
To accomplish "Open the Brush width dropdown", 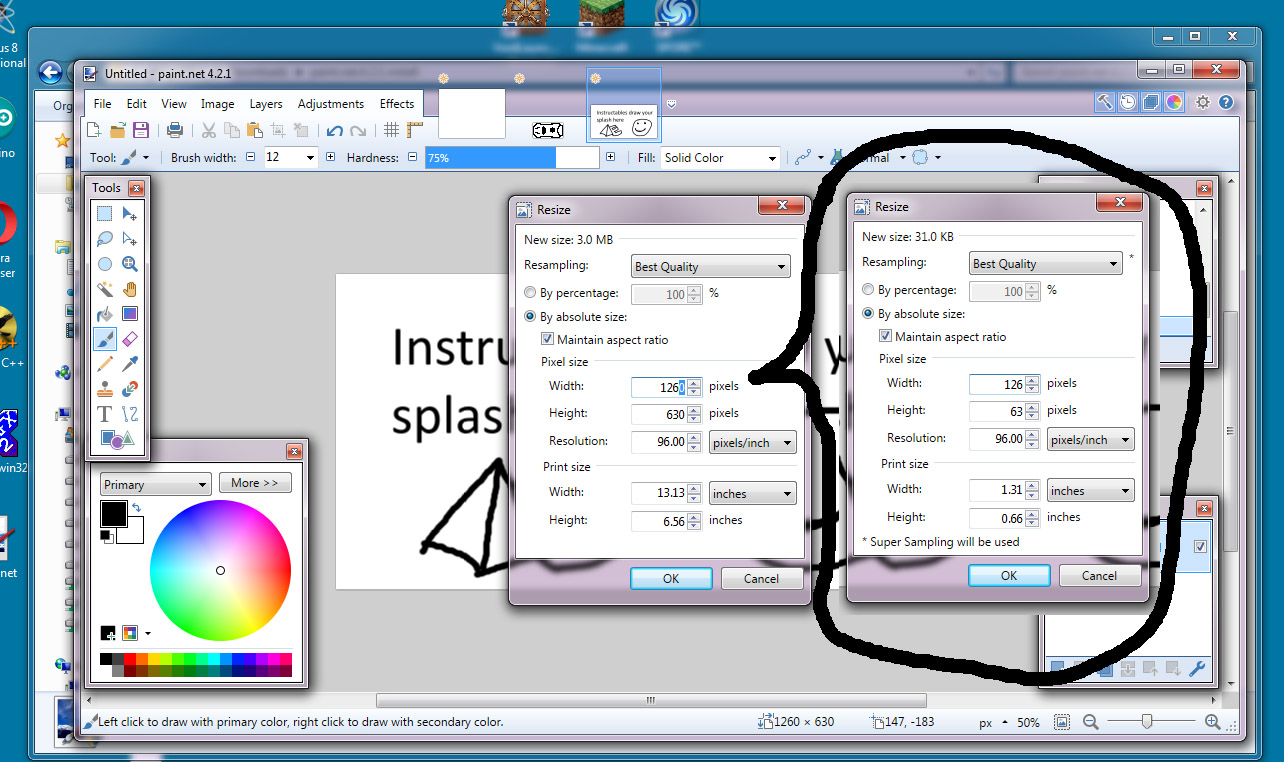I will (309, 158).
